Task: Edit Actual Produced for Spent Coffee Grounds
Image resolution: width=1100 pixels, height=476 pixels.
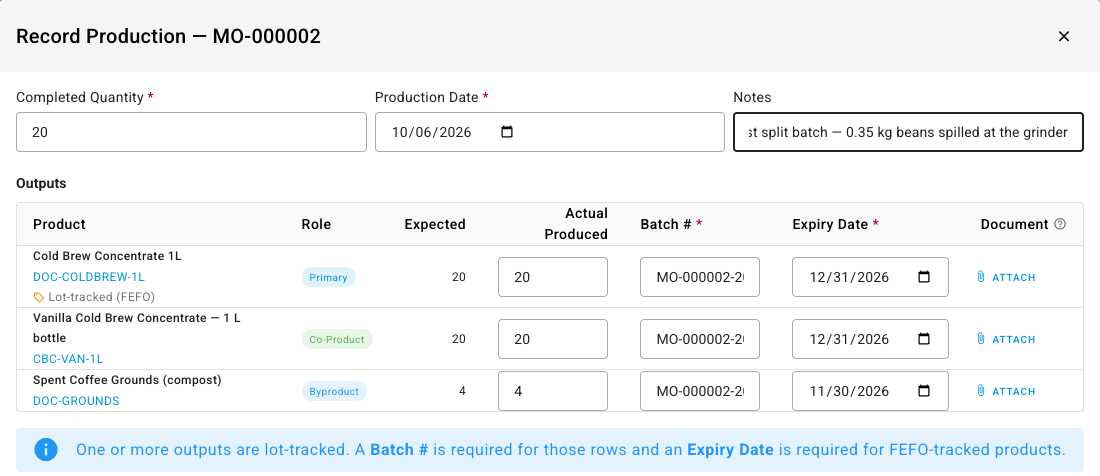Action: (553, 391)
